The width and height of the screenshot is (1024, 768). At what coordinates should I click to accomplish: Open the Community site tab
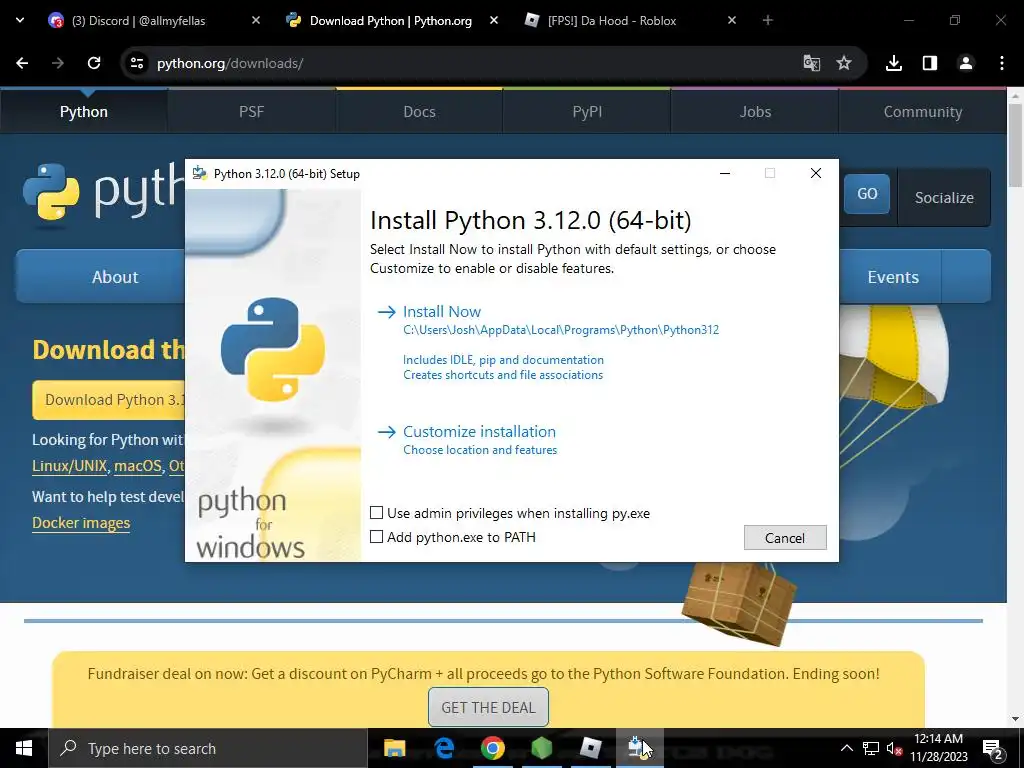coord(923,112)
